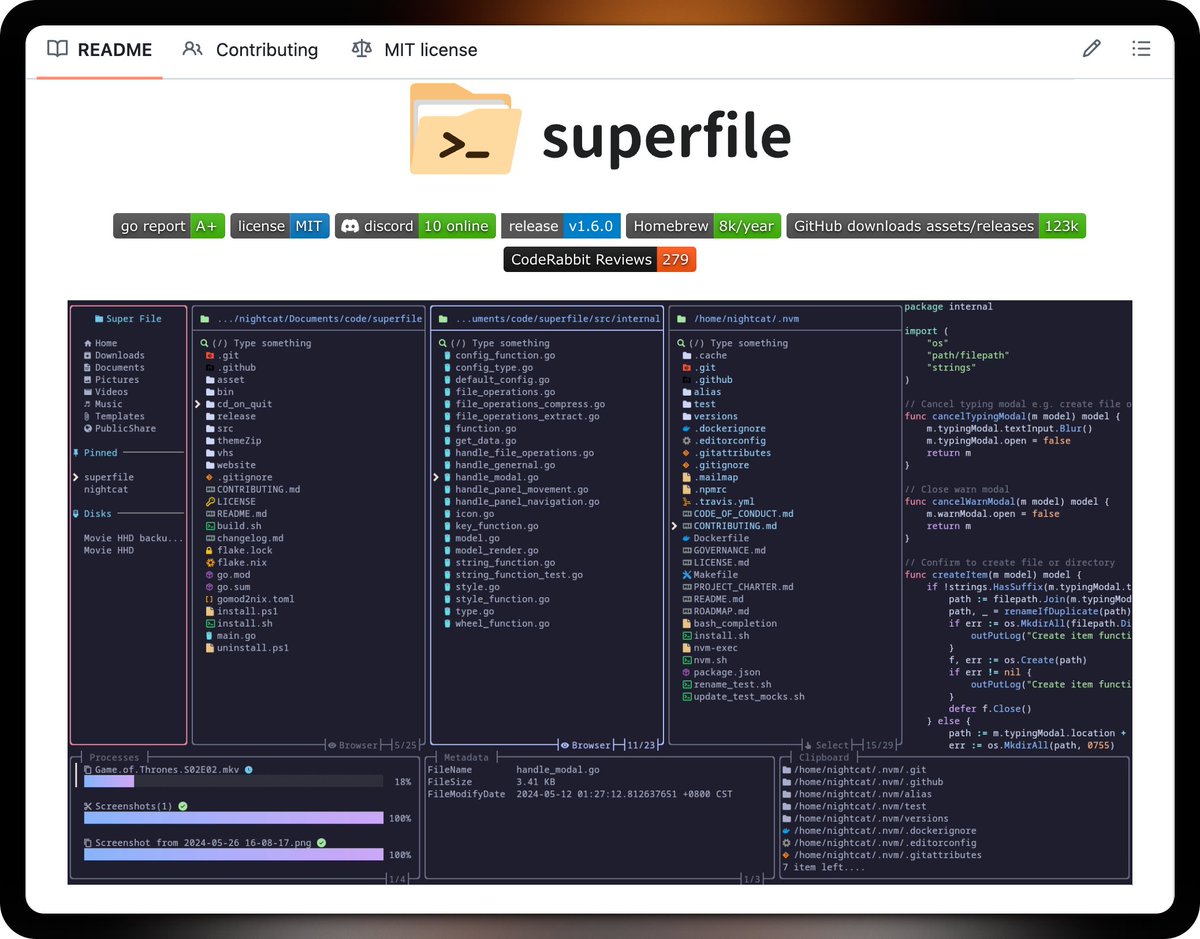The image size is (1200, 939).
Task: Select the Movie HHD backu... disk
Action: point(133,538)
